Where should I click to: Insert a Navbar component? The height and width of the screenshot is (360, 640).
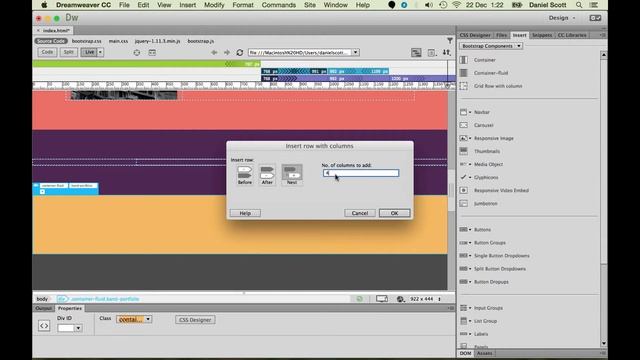[x=482, y=112]
